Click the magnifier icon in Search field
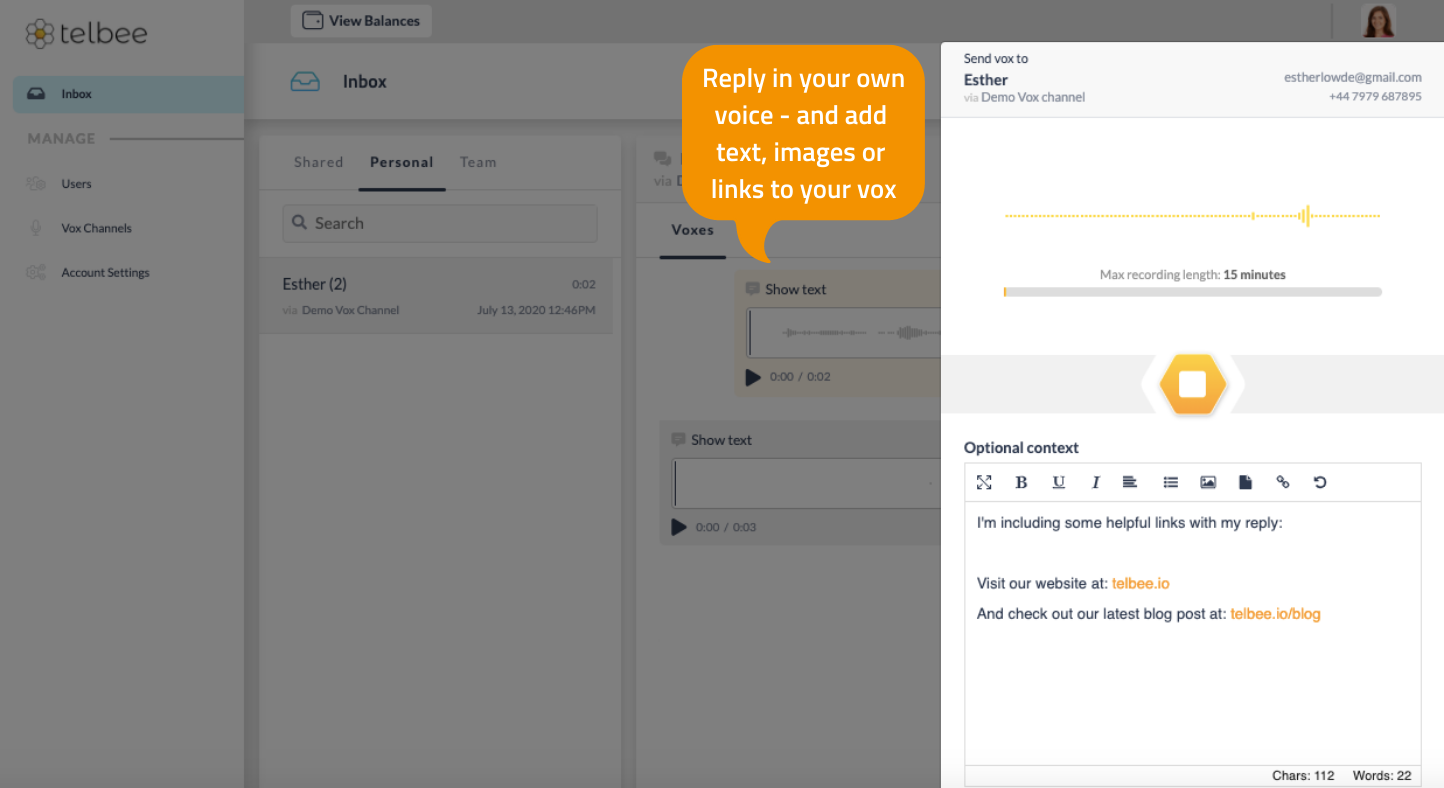The height and width of the screenshot is (788, 1444). [300, 223]
